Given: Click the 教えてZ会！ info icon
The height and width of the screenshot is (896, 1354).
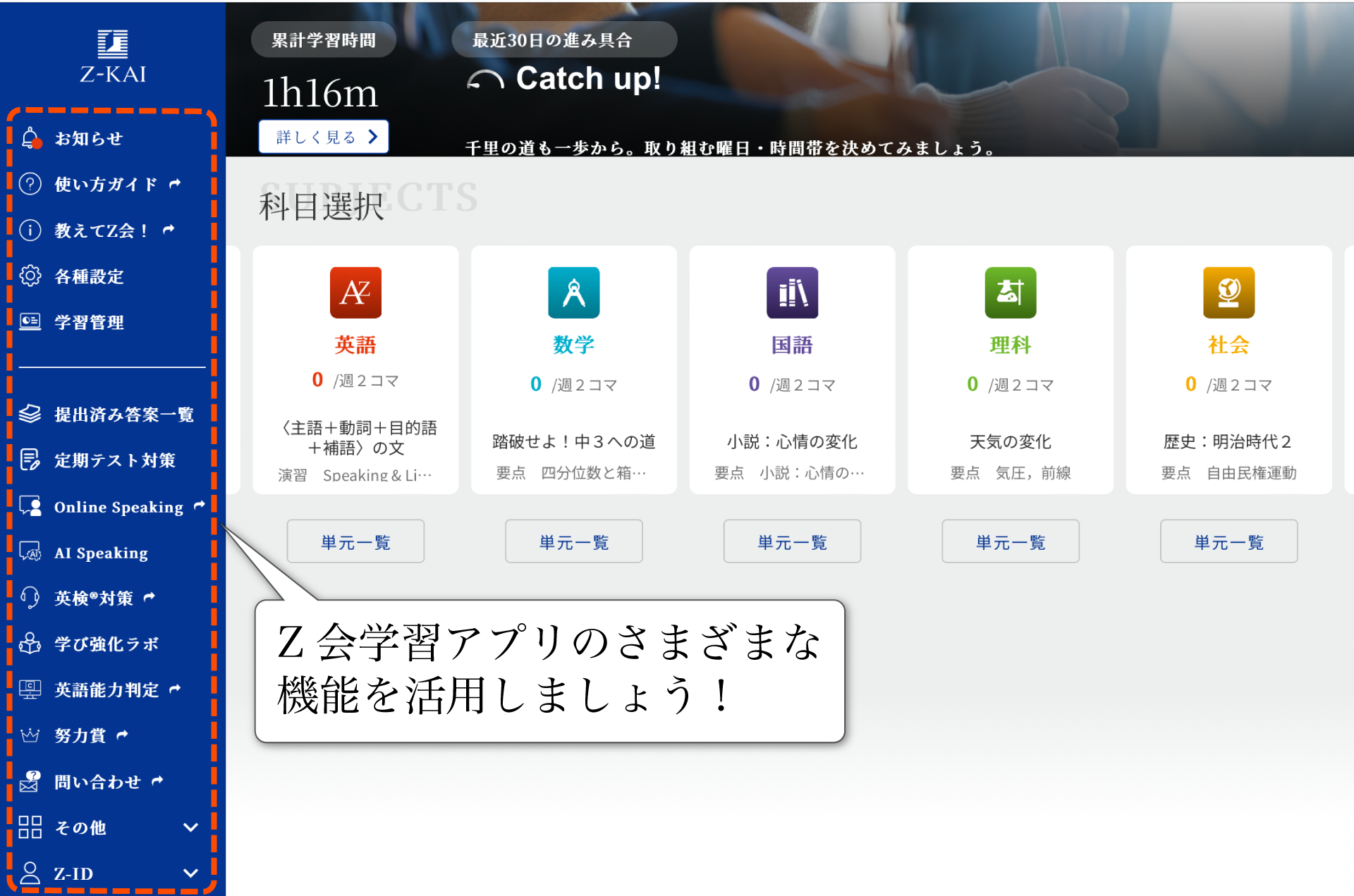Looking at the screenshot, I should (30, 230).
